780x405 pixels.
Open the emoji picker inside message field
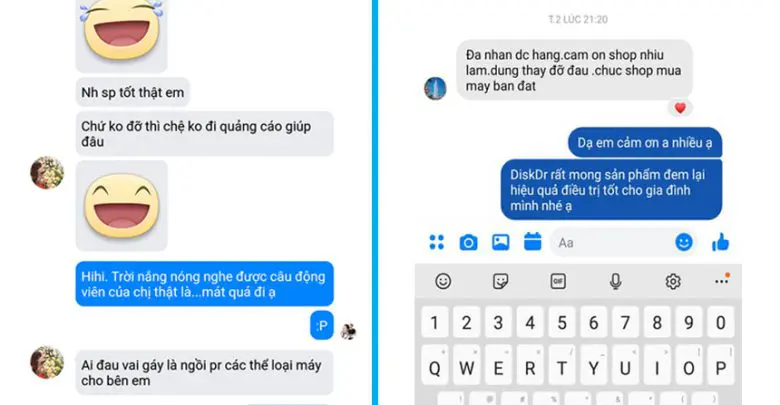[684, 242]
